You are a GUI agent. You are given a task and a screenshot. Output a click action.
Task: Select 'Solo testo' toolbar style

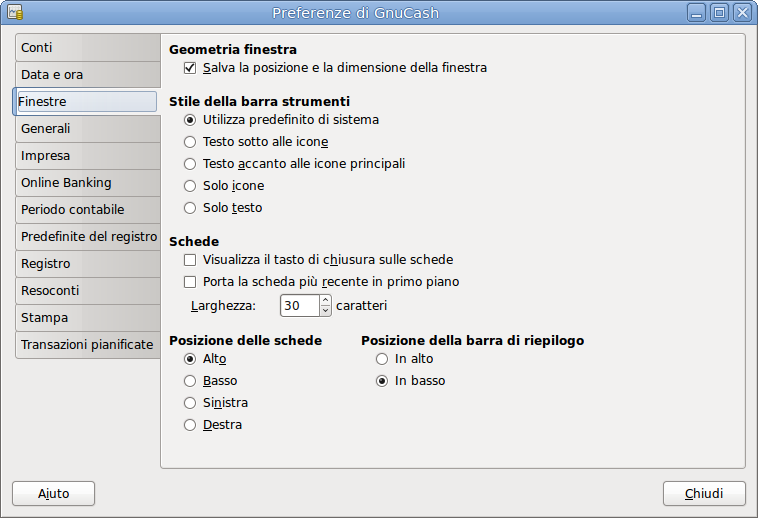click(190, 208)
